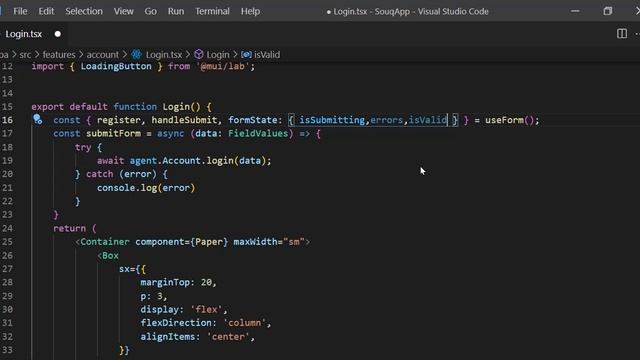640x360 pixels.
Task: Click 'Container' JSX tag
Action: coord(104,242)
